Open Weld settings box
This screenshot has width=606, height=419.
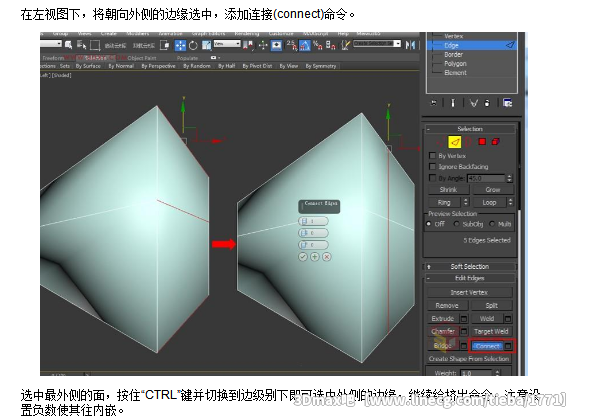[x=508, y=319]
